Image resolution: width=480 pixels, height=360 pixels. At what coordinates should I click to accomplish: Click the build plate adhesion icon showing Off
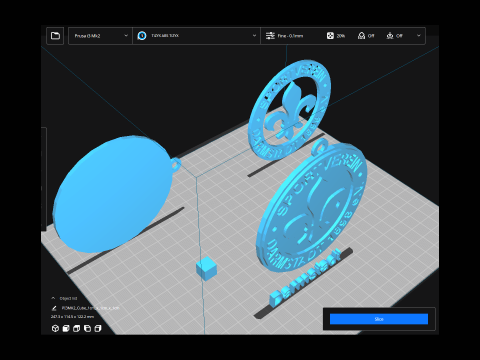click(x=390, y=36)
